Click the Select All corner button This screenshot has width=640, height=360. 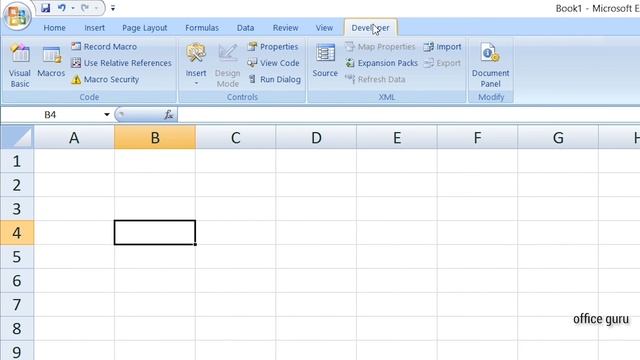tap(17, 137)
